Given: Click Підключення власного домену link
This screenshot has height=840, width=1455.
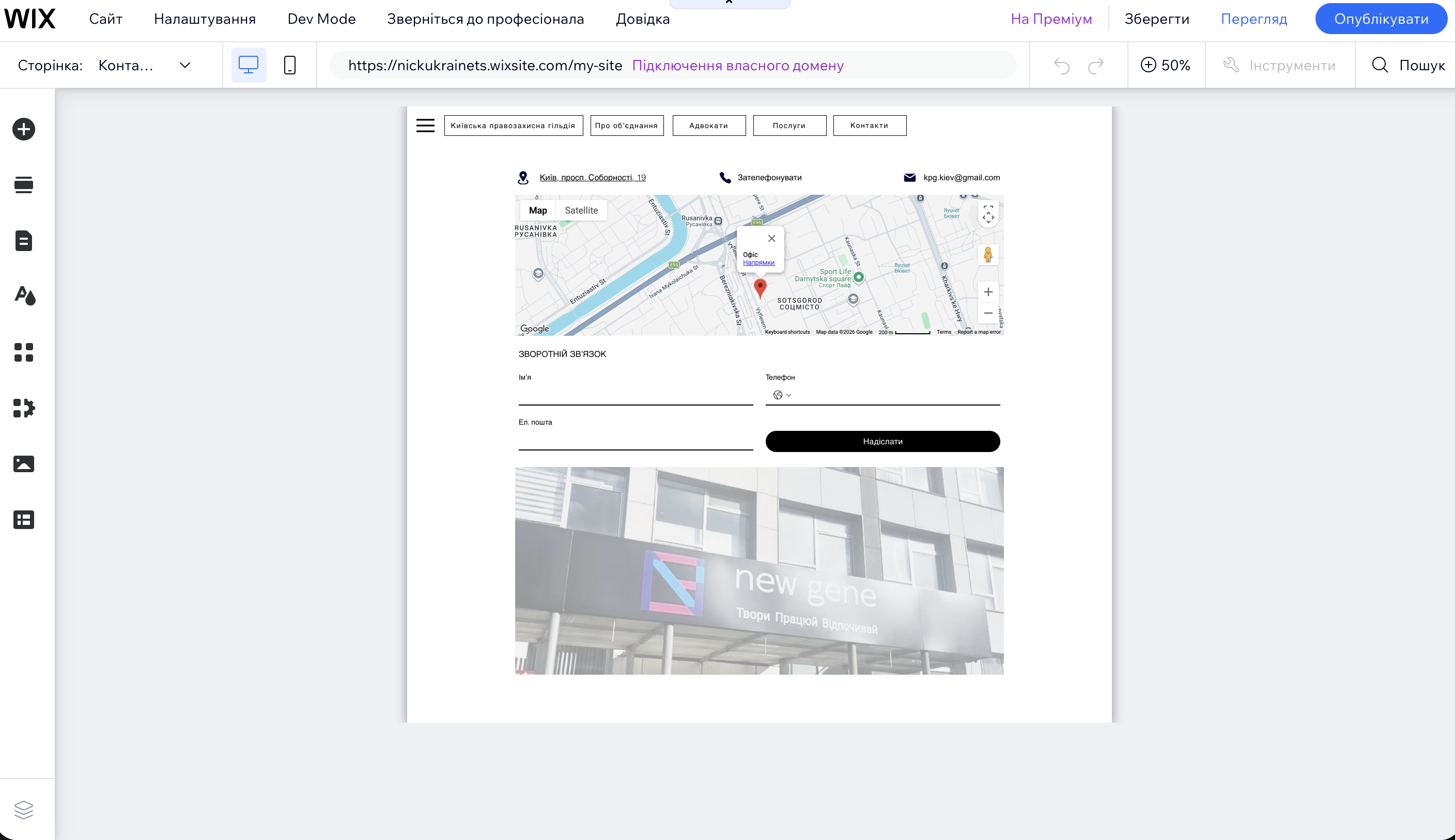Looking at the screenshot, I should [738, 65].
